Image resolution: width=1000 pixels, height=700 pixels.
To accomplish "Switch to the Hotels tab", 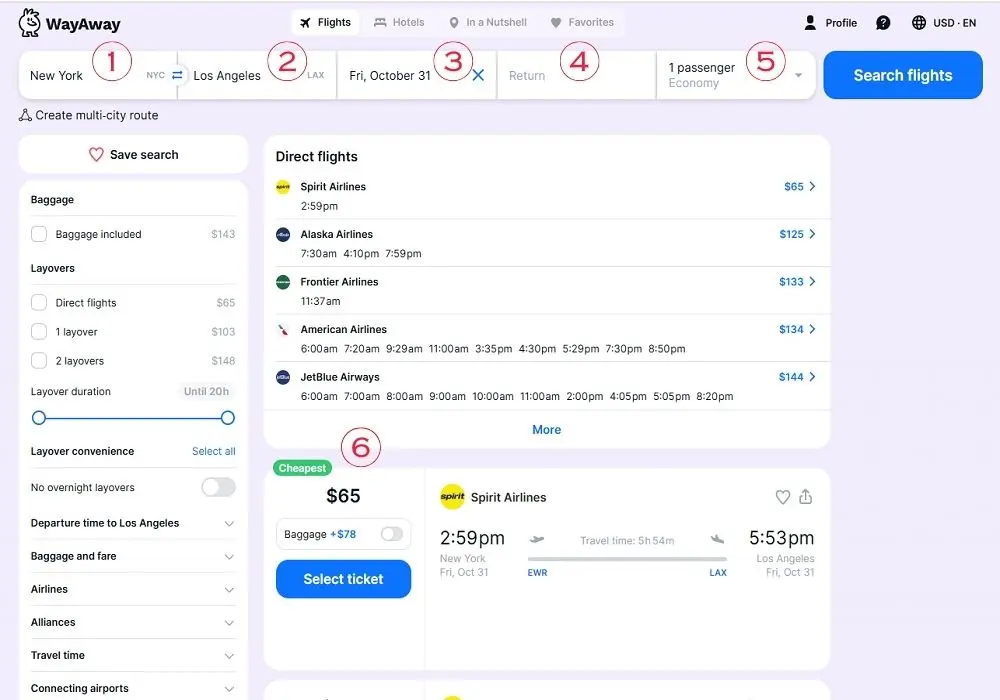I will [x=399, y=22].
